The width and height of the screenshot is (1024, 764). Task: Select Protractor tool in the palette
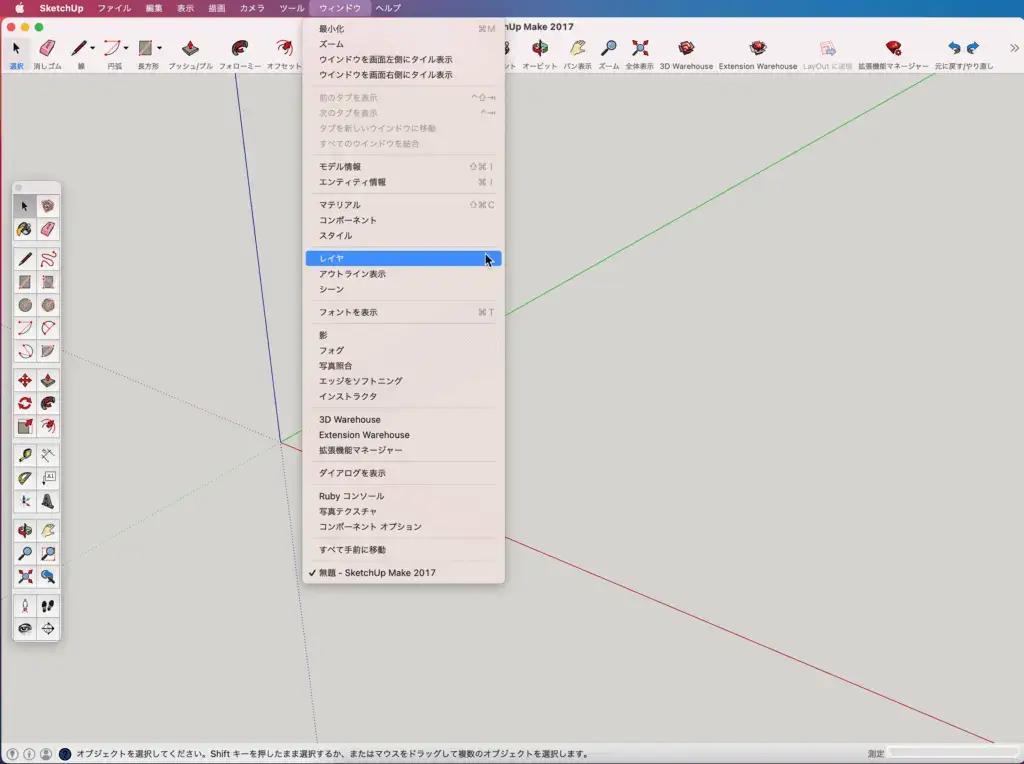[25, 478]
